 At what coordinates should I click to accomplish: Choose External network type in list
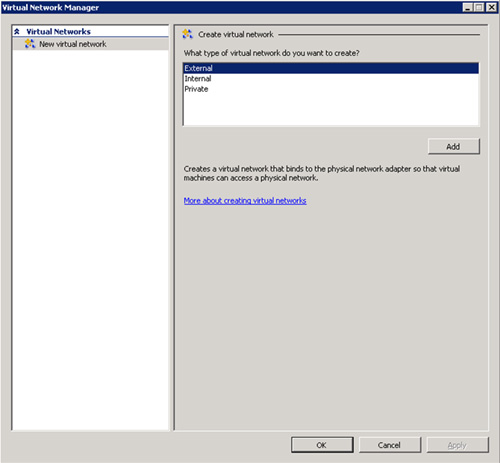pyautogui.click(x=331, y=68)
